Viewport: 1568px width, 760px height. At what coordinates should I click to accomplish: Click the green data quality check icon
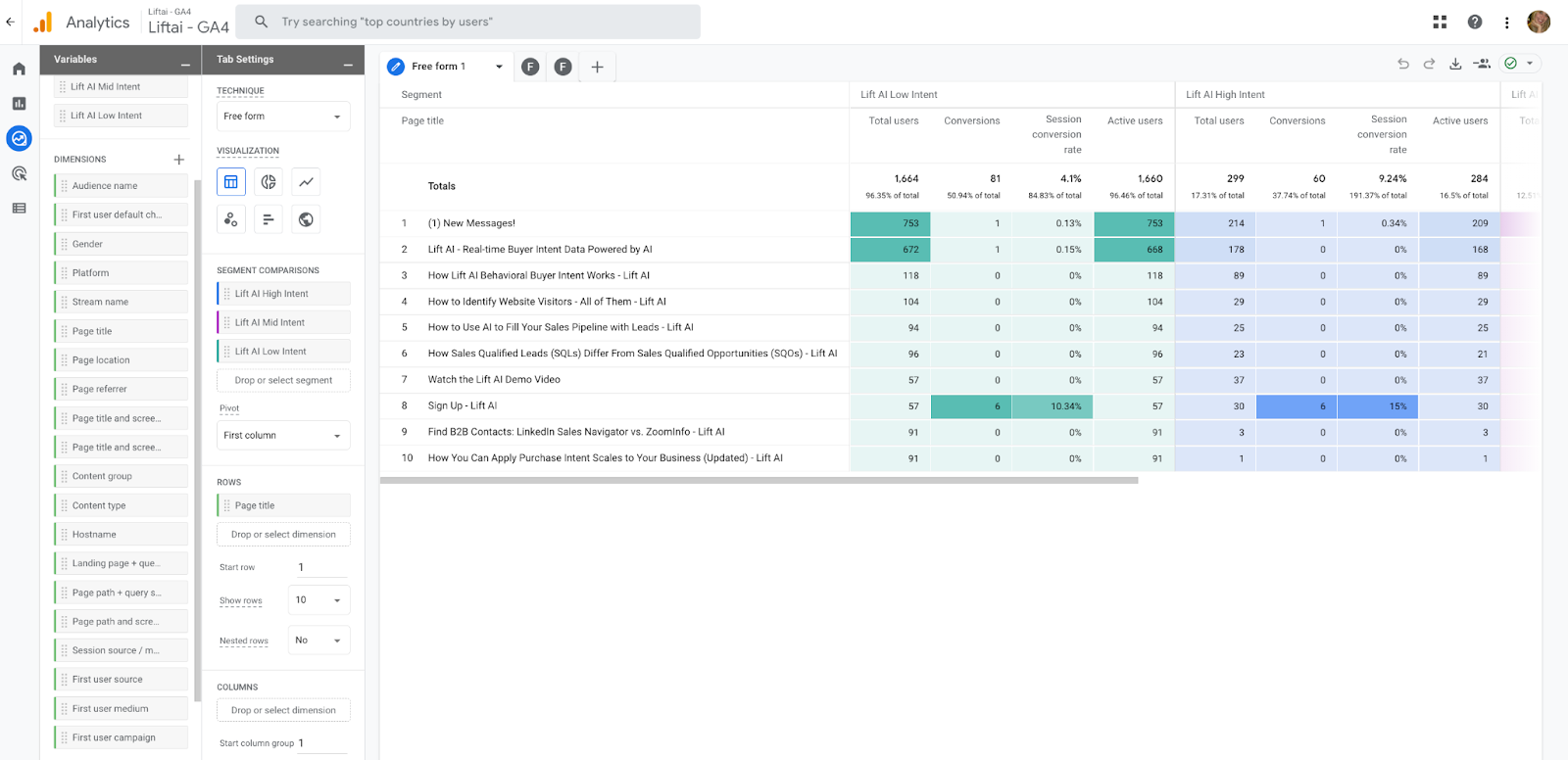(1511, 63)
